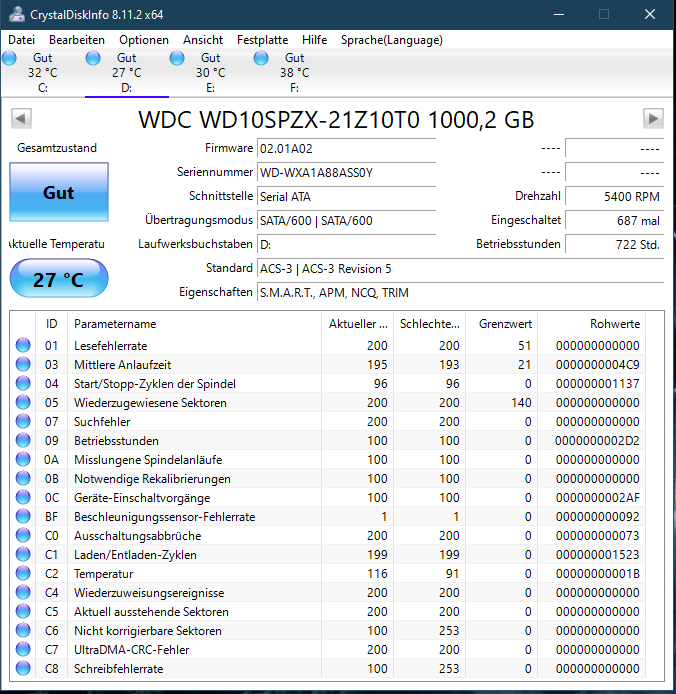Screen dimensions: 676x694
Task: Click status icon of Aktuell ausstehende Sektoren
Action: [x=23, y=612]
